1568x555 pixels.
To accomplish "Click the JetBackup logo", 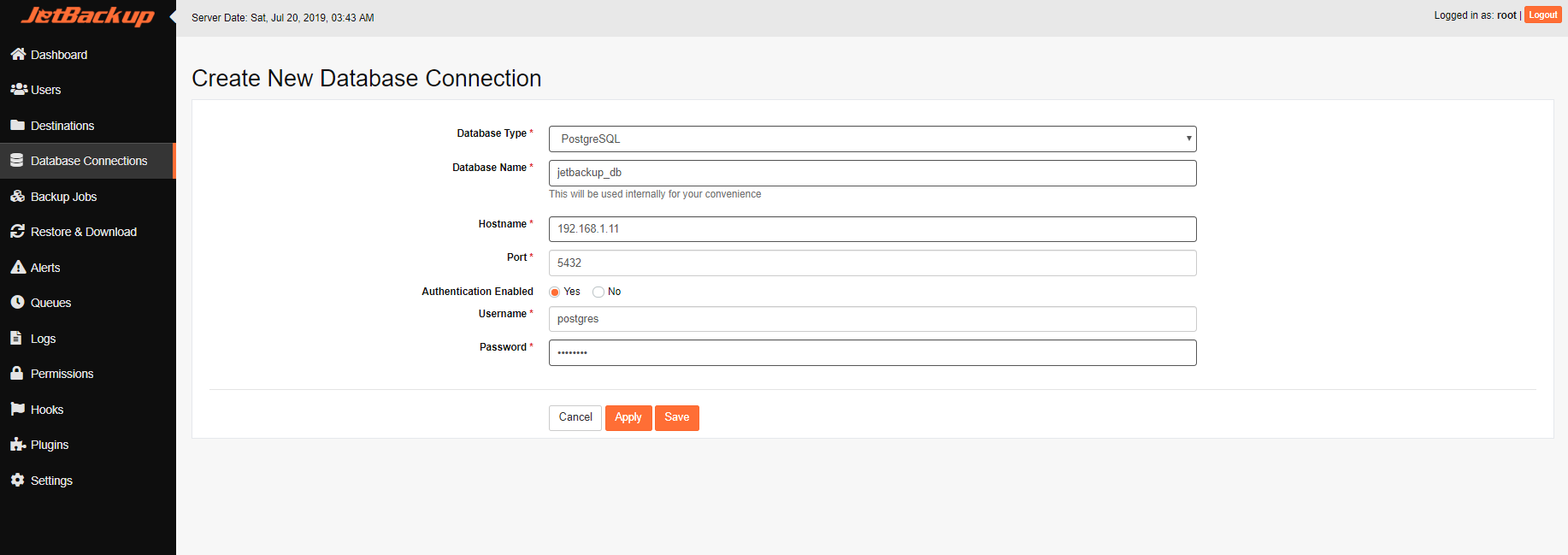I will (x=88, y=16).
